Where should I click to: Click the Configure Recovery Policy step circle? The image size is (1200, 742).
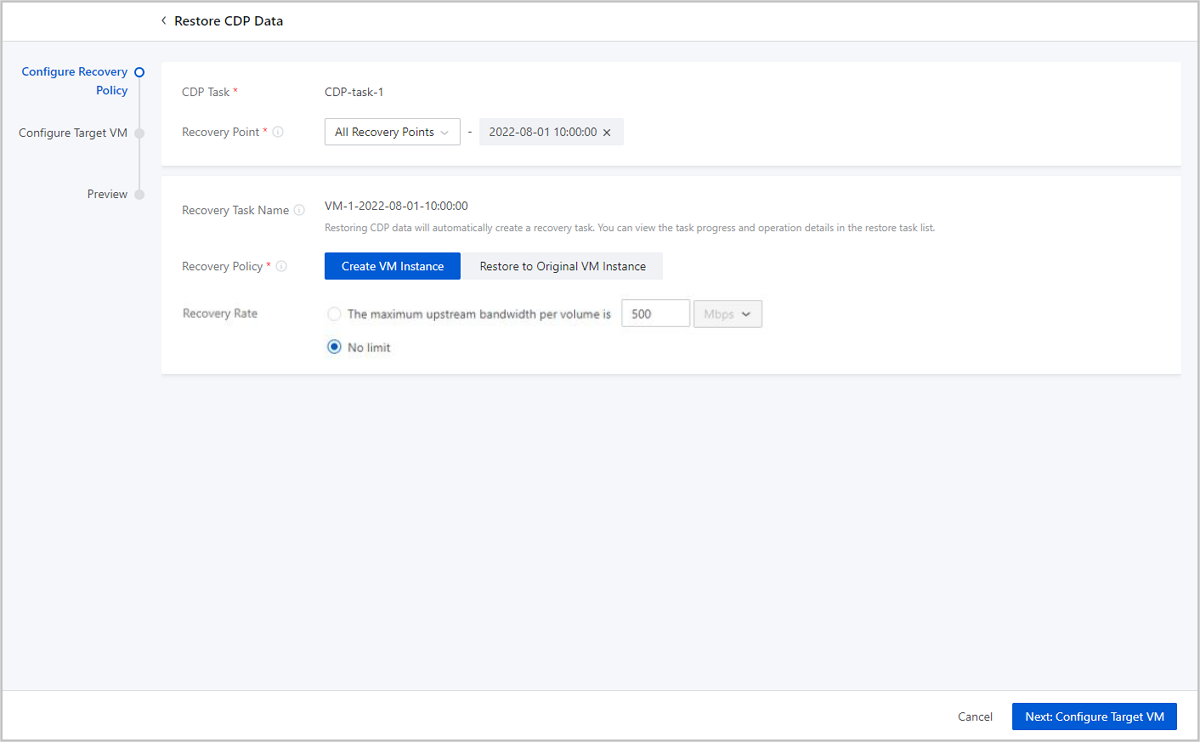coord(140,72)
